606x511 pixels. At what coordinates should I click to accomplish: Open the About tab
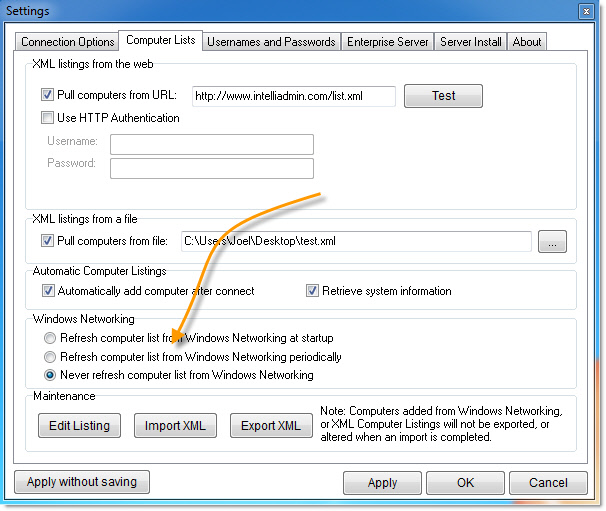coord(527,42)
